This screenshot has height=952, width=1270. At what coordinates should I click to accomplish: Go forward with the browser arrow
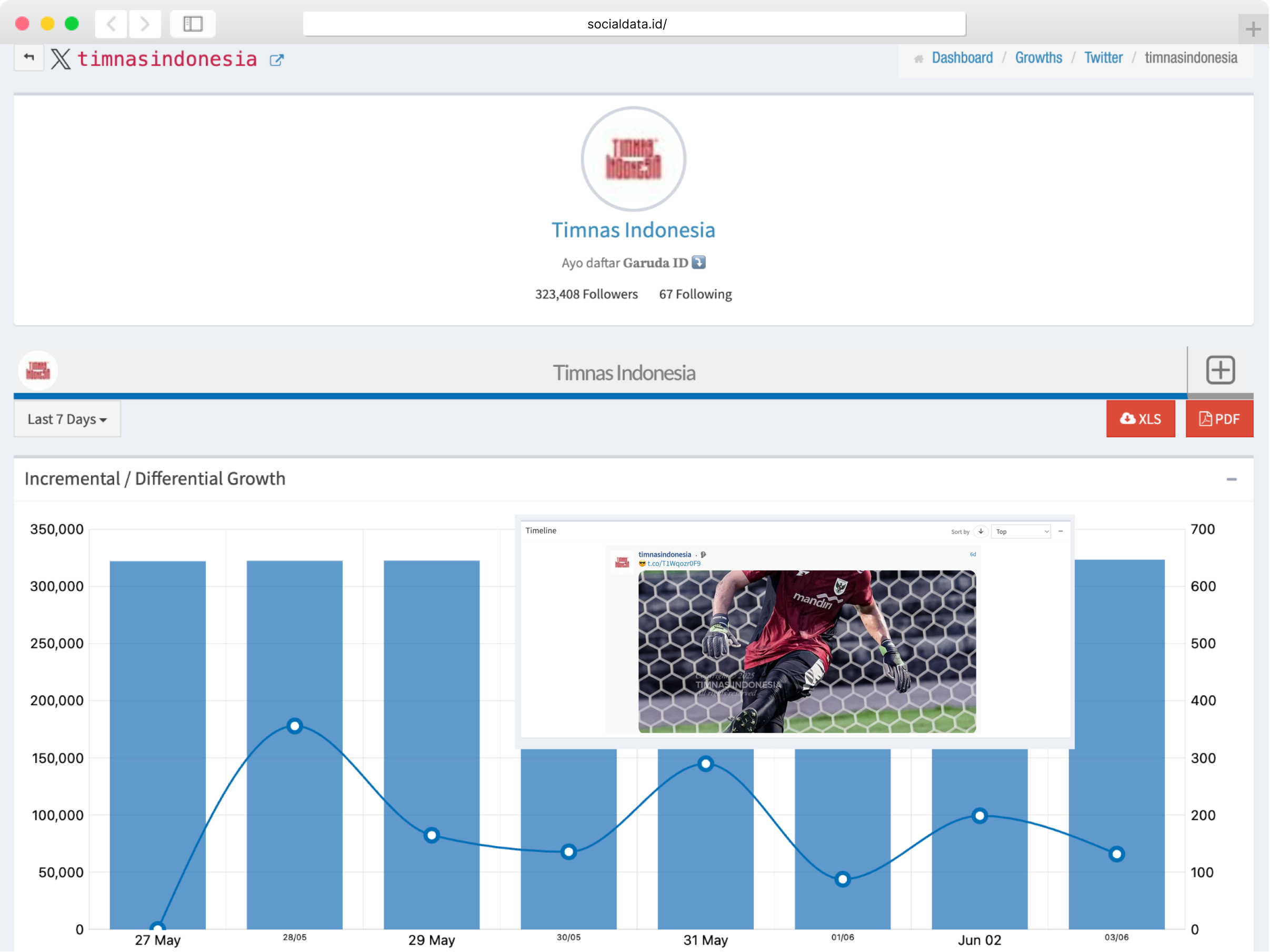pyautogui.click(x=145, y=24)
